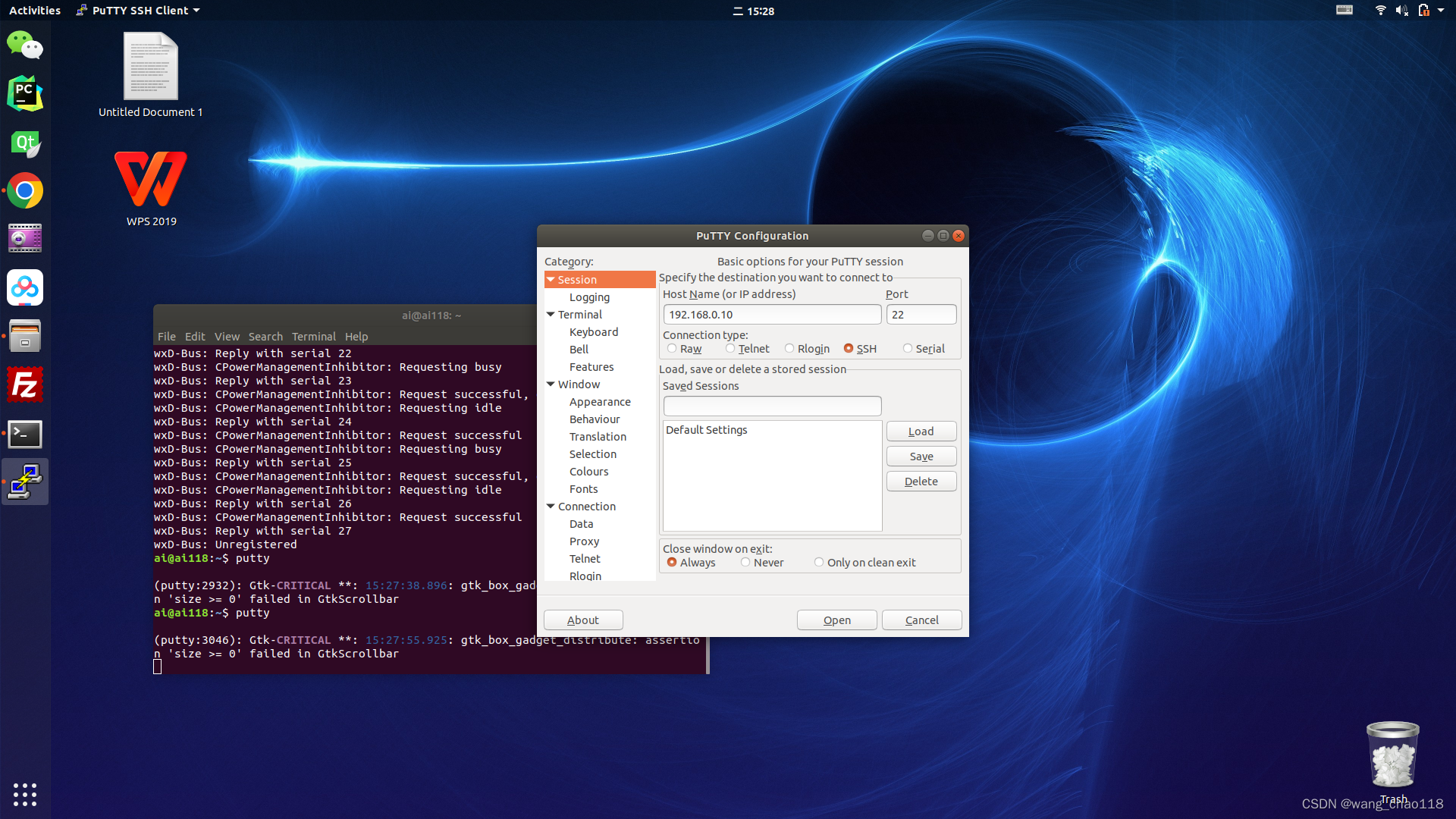The image size is (1456, 819).
Task: Open Google Chrome from the dock
Action: pos(25,191)
